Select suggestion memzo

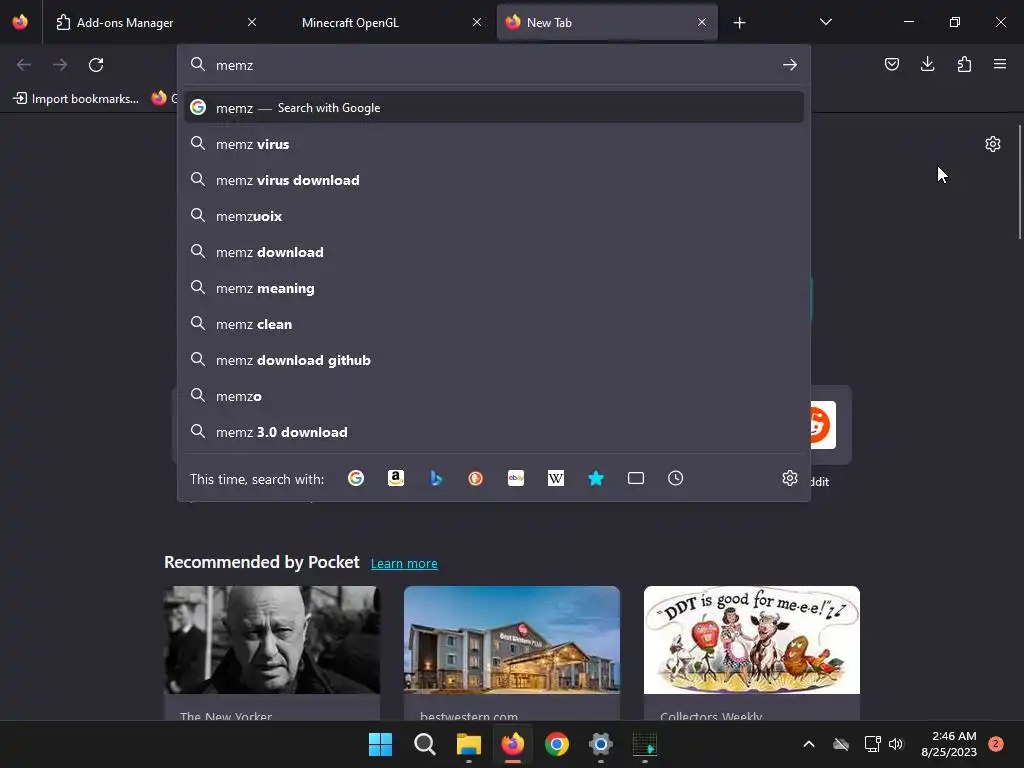coord(494,396)
